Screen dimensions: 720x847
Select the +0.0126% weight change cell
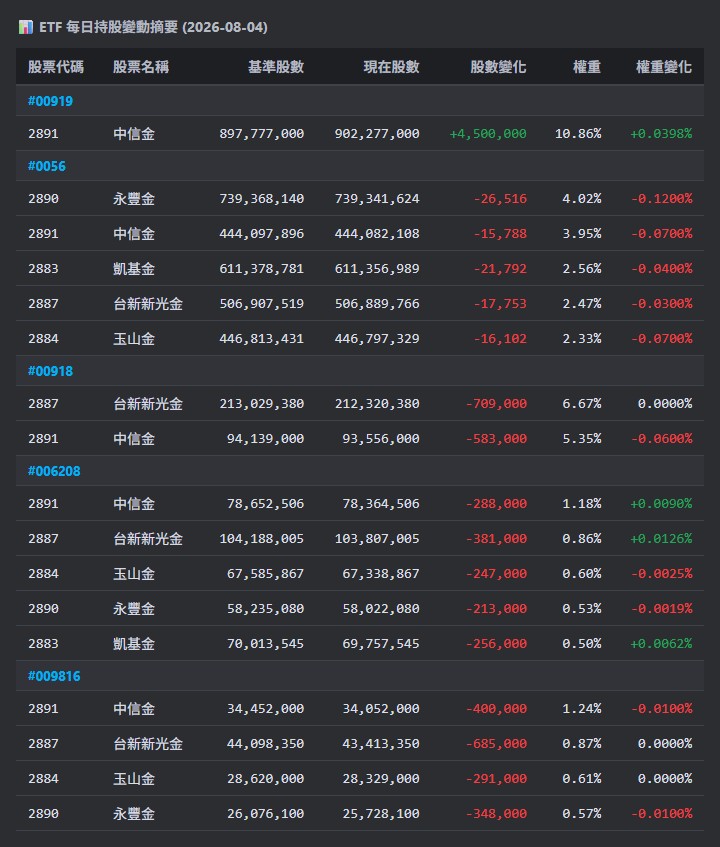[x=661, y=539]
